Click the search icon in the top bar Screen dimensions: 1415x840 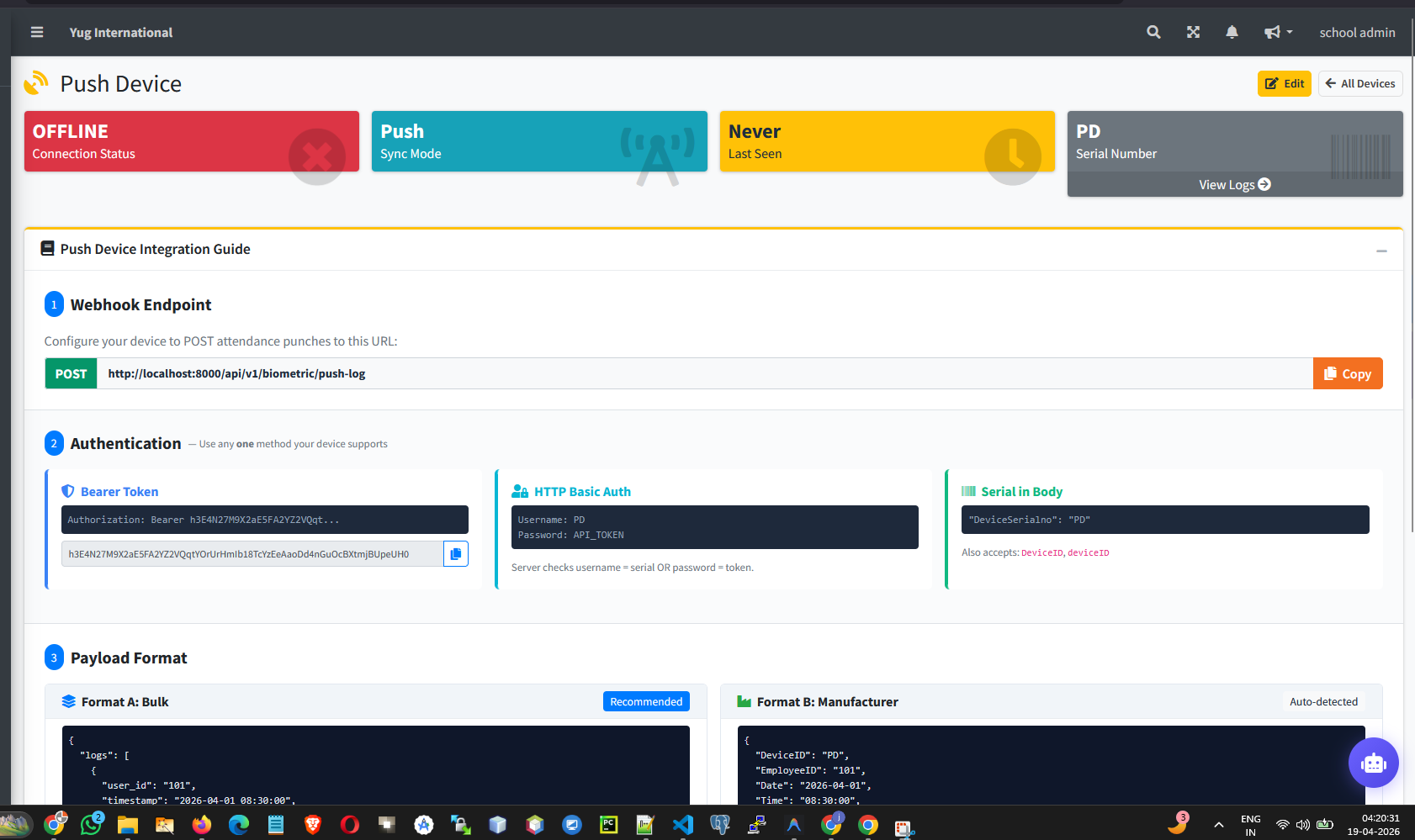pos(1153,32)
